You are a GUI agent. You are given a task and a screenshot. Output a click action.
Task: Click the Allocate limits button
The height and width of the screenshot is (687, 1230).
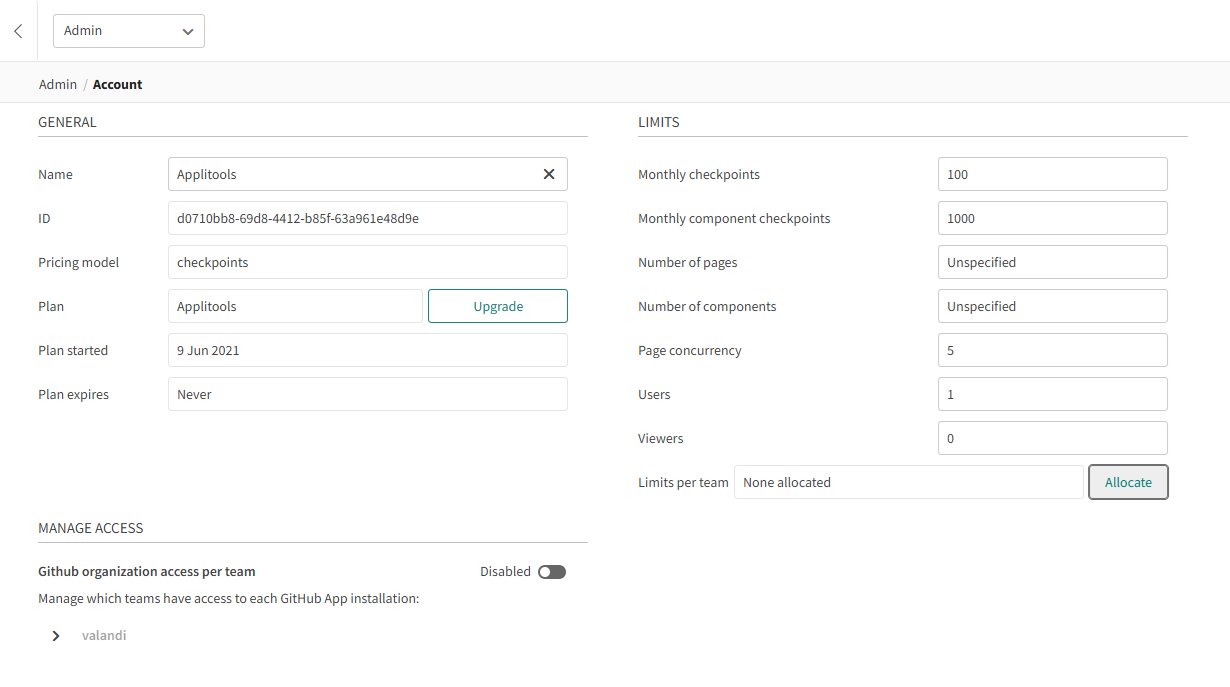pos(1128,482)
